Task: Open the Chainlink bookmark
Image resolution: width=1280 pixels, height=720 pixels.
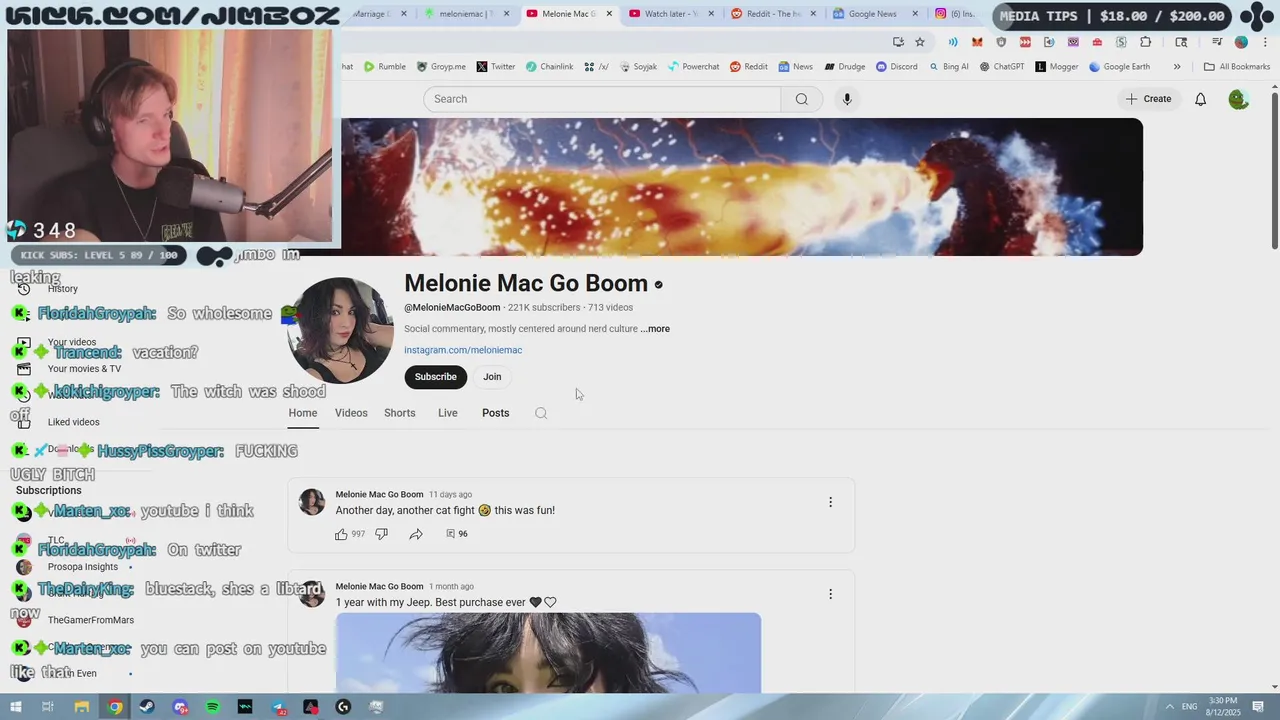Action: [550, 67]
